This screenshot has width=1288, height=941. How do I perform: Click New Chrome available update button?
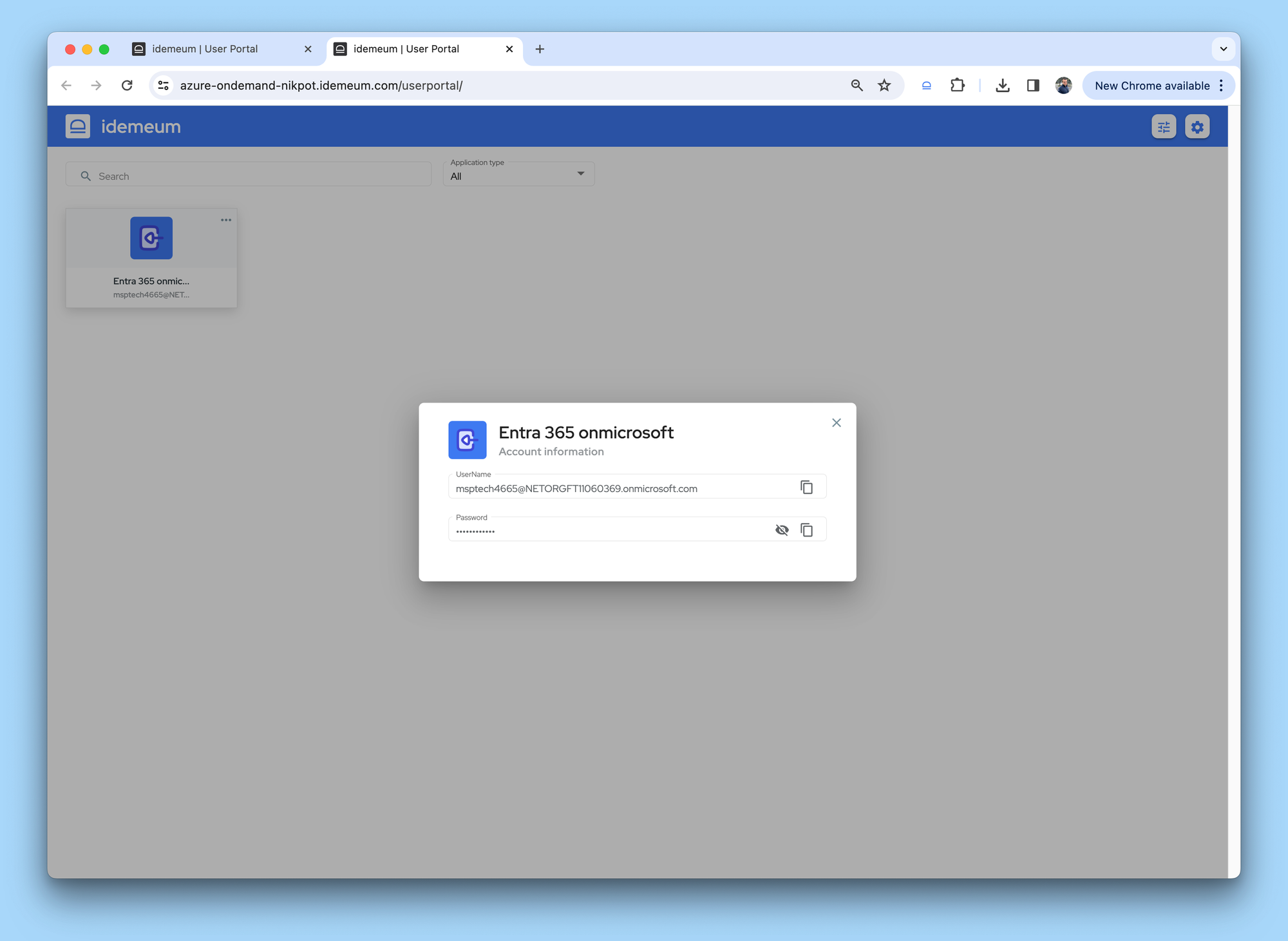pos(1151,86)
